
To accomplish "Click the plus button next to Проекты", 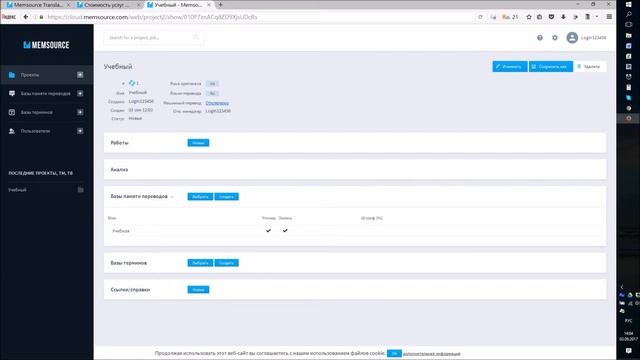I will [x=80, y=75].
